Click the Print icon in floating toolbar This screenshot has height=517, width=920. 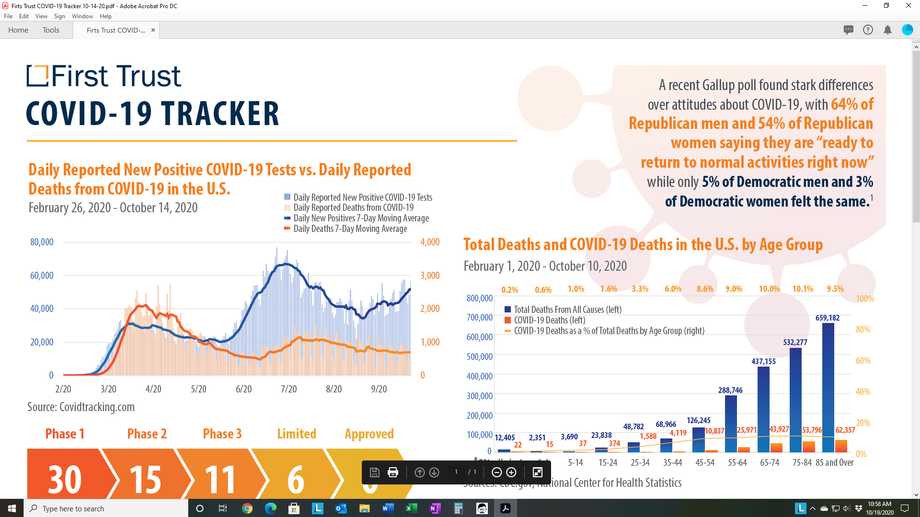(393, 472)
